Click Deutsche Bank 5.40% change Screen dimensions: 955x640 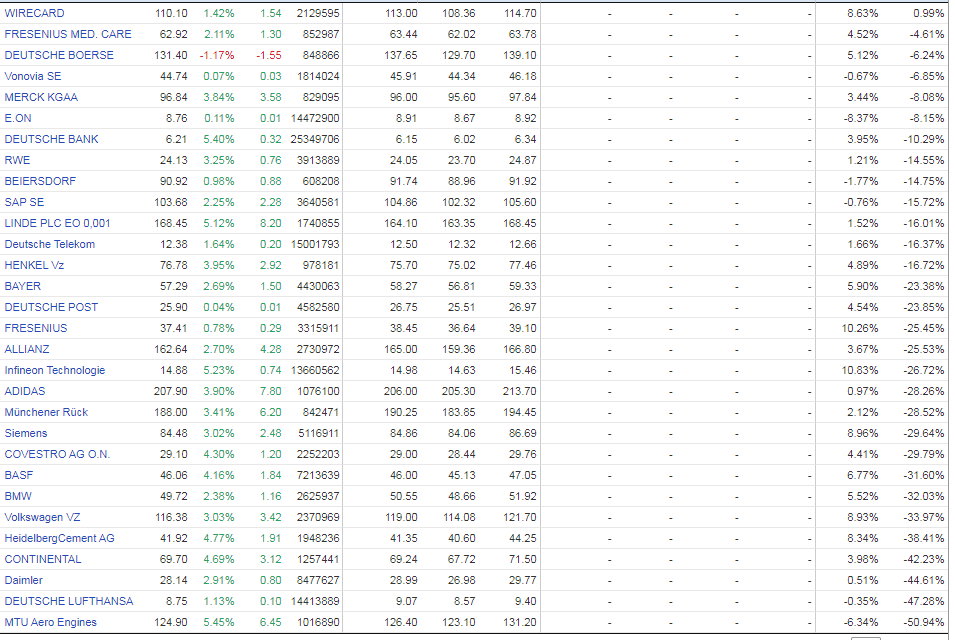click(219, 139)
